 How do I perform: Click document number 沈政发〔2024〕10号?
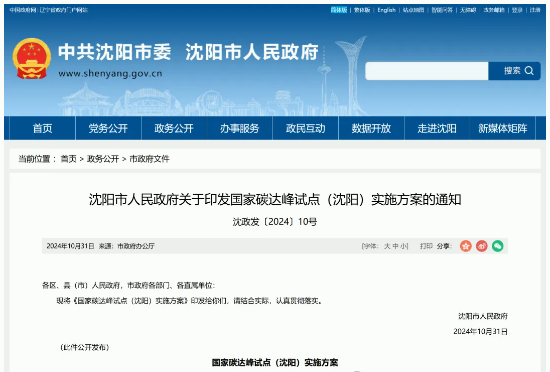coord(275,222)
